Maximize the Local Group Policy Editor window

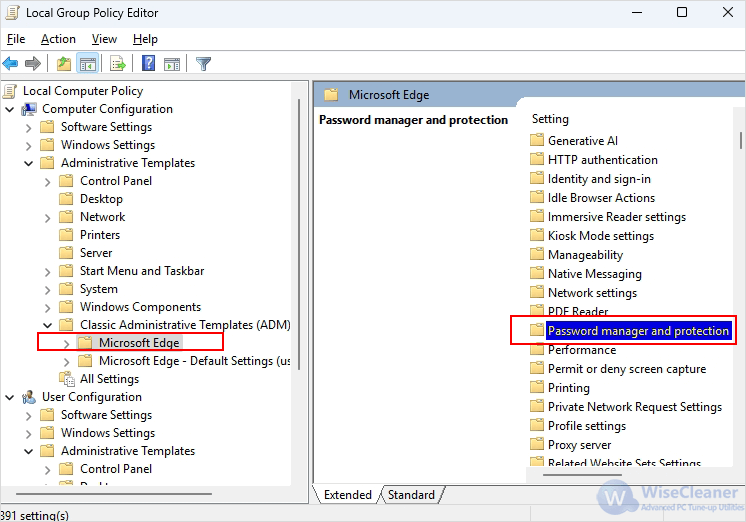pyautogui.click(x=682, y=12)
